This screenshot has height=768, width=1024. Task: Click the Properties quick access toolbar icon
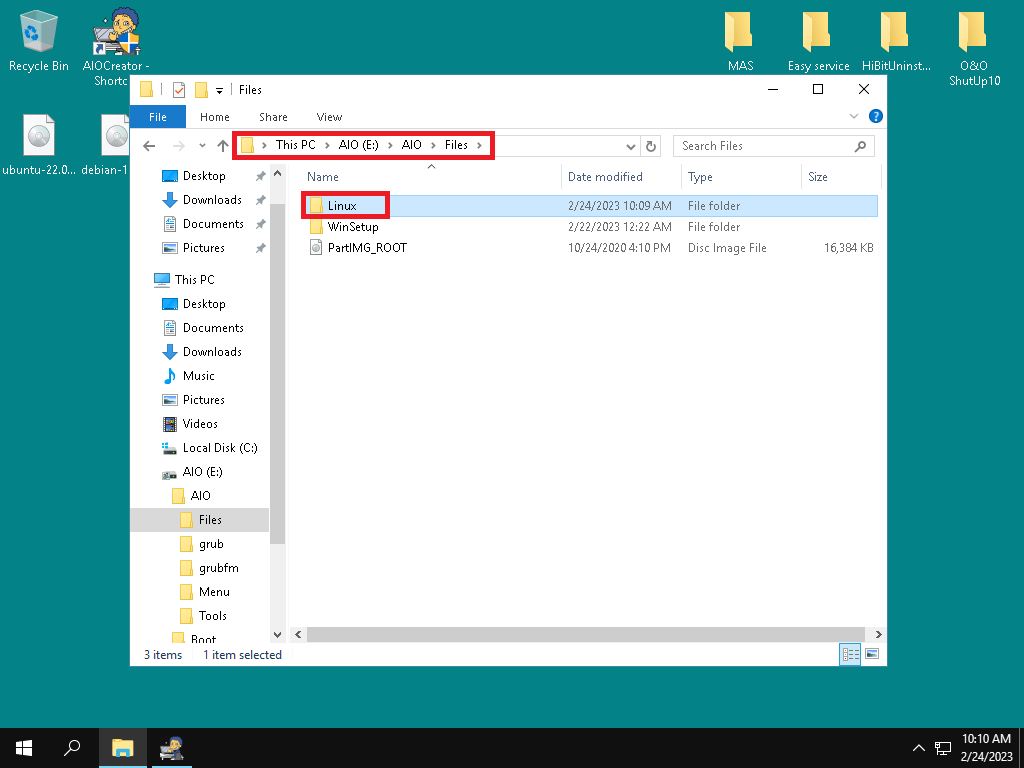[179, 90]
